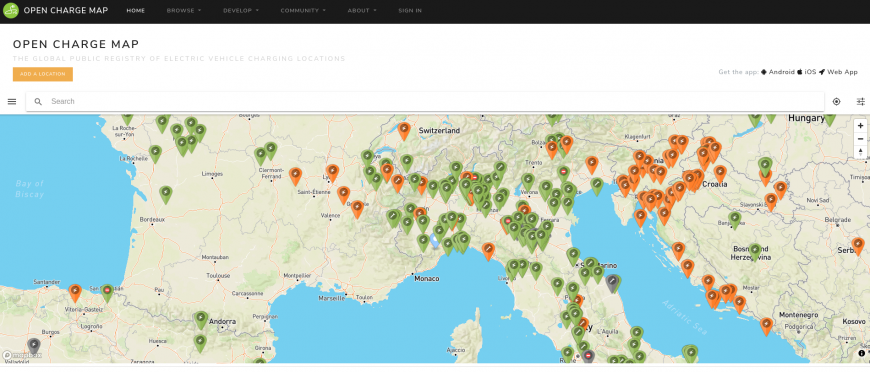The height and width of the screenshot is (372, 870).
Task: Zoom in on the map
Action: click(x=861, y=126)
